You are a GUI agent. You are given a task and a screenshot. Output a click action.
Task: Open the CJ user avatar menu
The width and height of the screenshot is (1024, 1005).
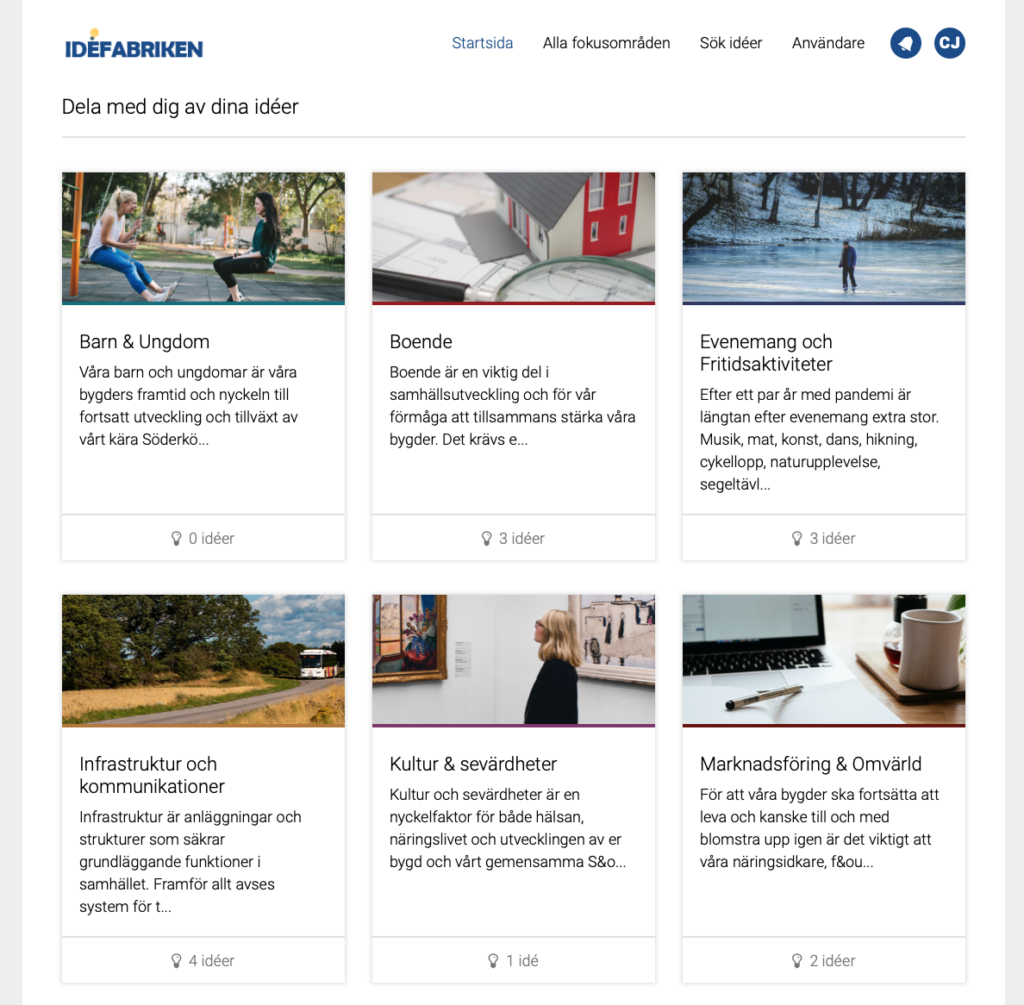[950, 44]
